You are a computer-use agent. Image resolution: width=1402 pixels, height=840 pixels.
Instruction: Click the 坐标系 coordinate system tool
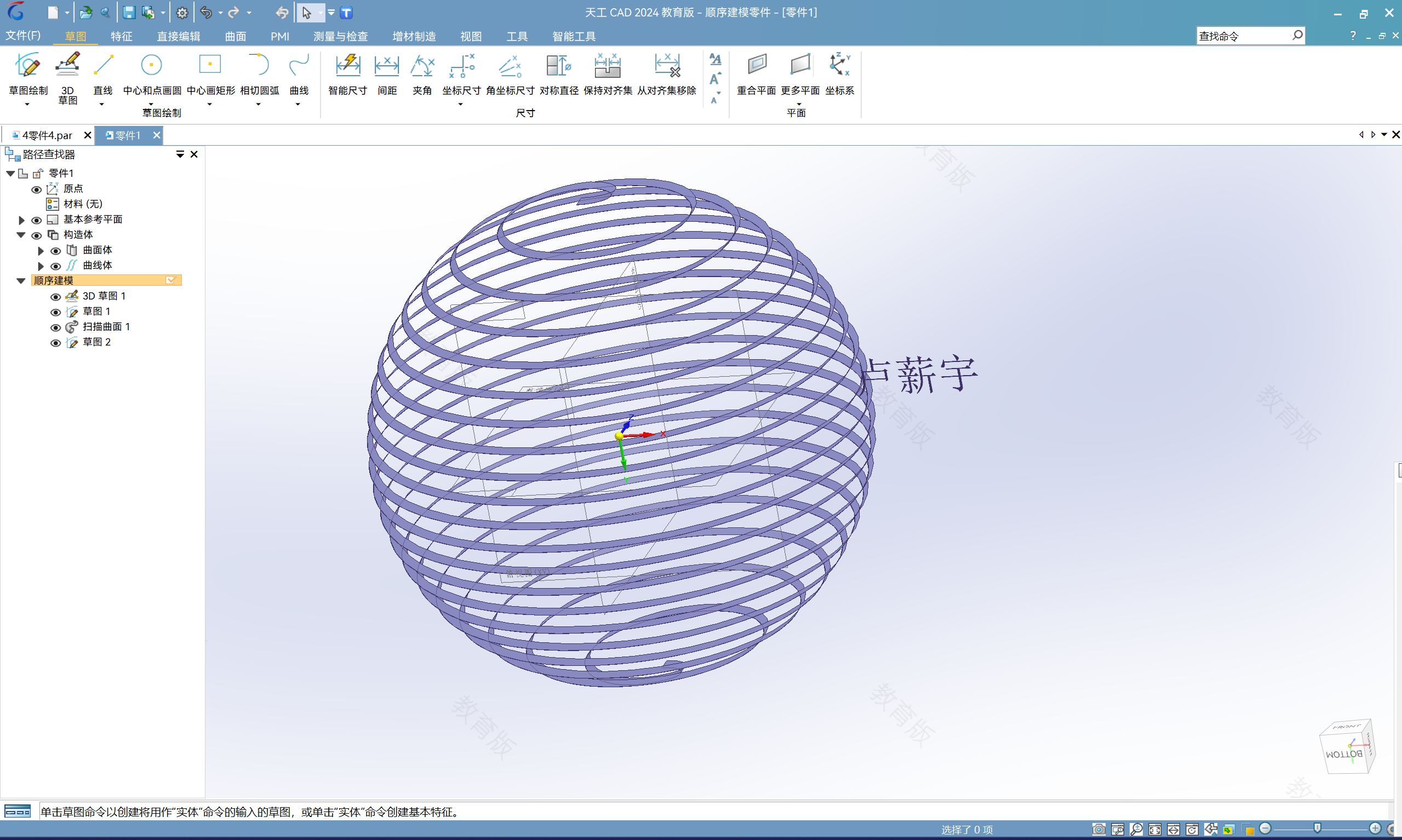(839, 74)
